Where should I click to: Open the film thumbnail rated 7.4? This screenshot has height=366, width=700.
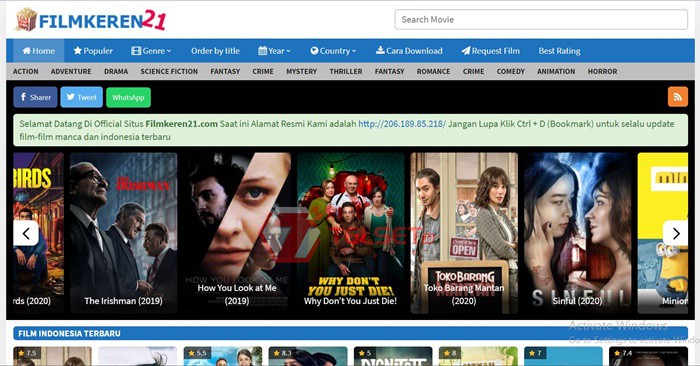click(649, 356)
